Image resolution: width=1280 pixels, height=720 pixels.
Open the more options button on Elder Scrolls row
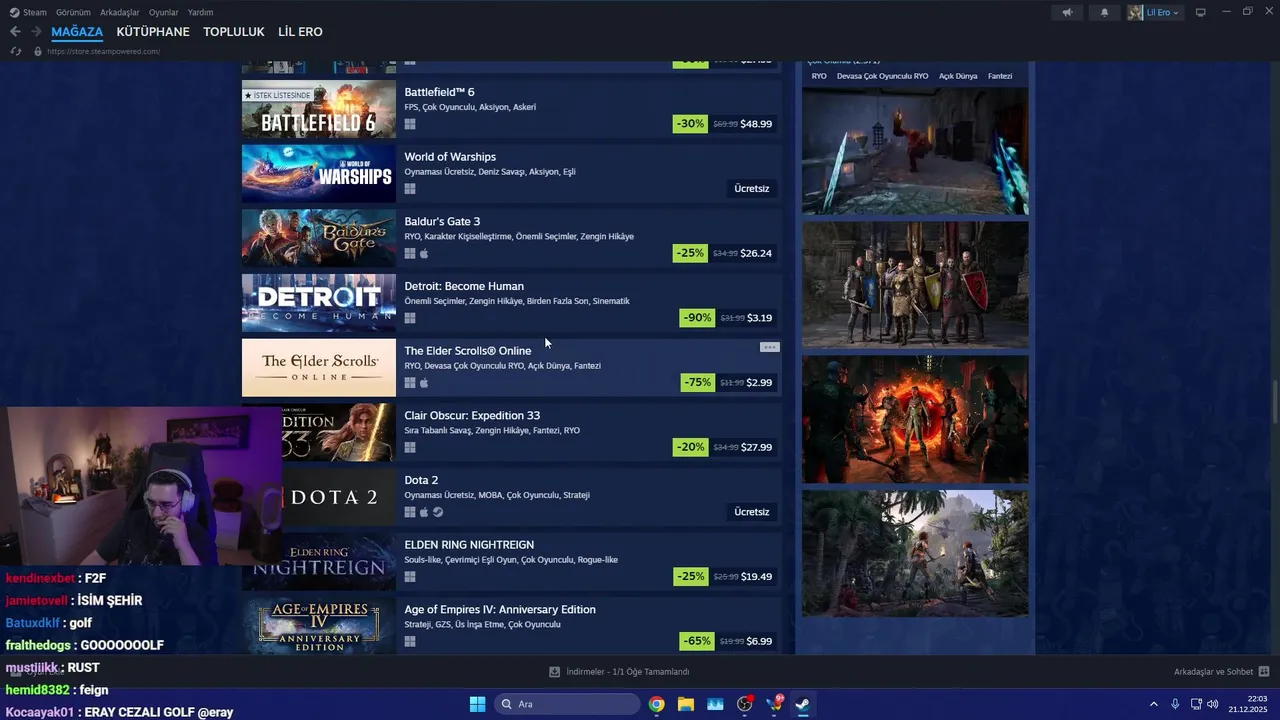[x=769, y=347]
